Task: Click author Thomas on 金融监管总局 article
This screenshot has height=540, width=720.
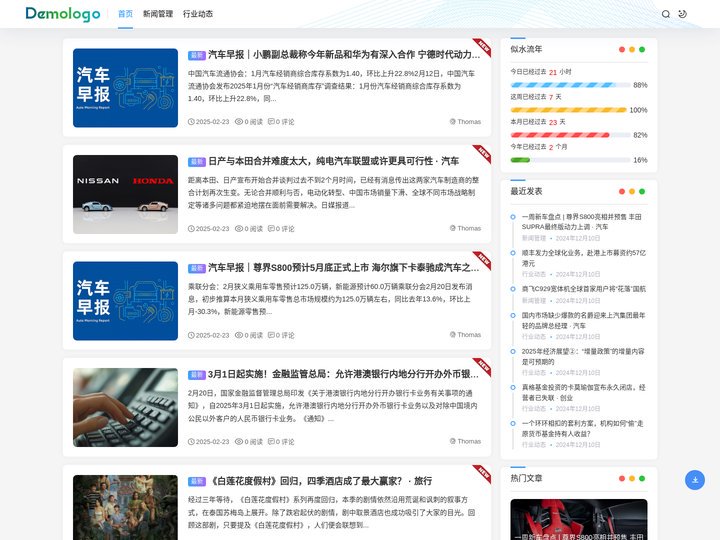Action: [x=465, y=441]
